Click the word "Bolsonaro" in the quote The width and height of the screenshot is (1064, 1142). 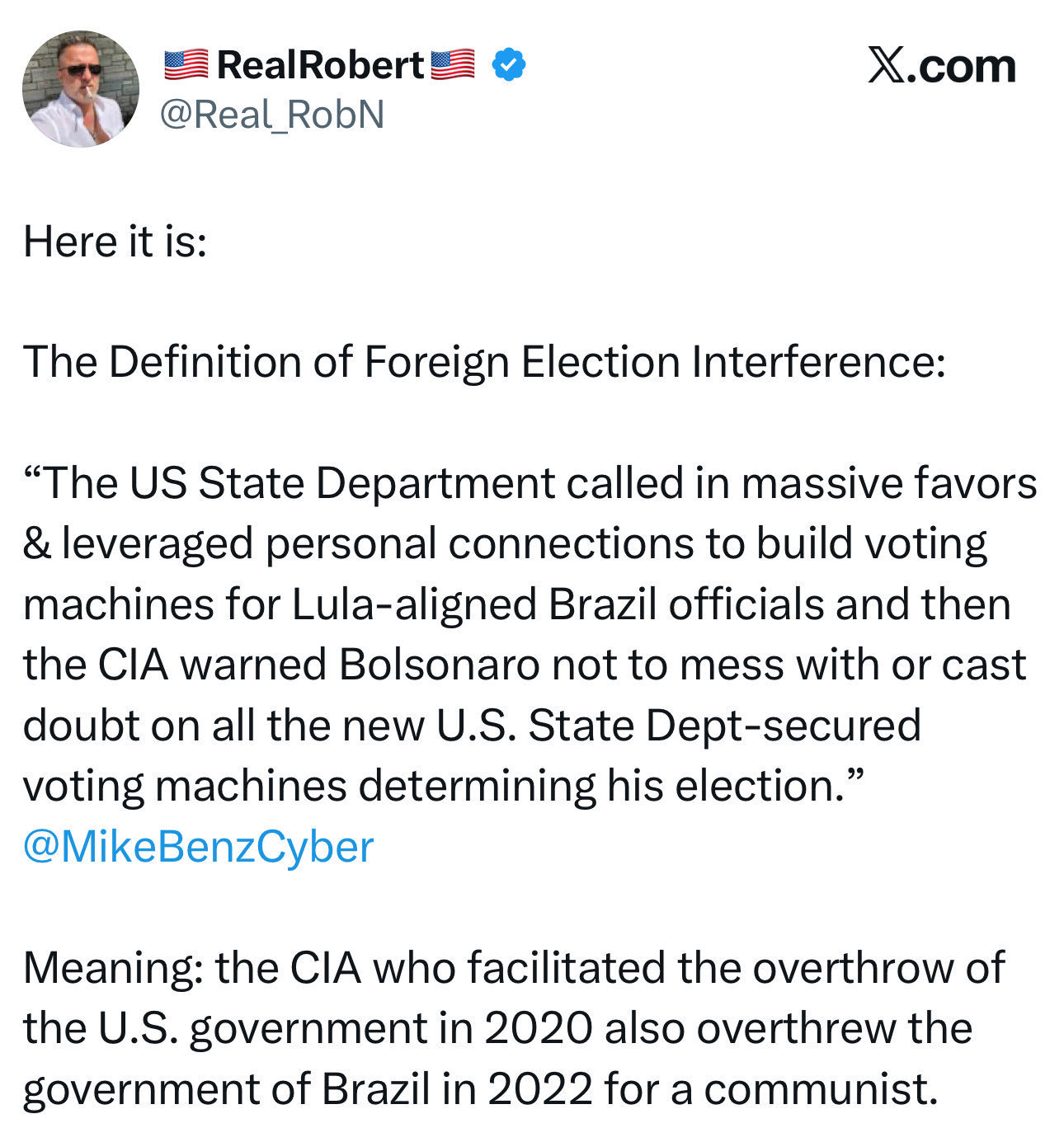point(440,665)
